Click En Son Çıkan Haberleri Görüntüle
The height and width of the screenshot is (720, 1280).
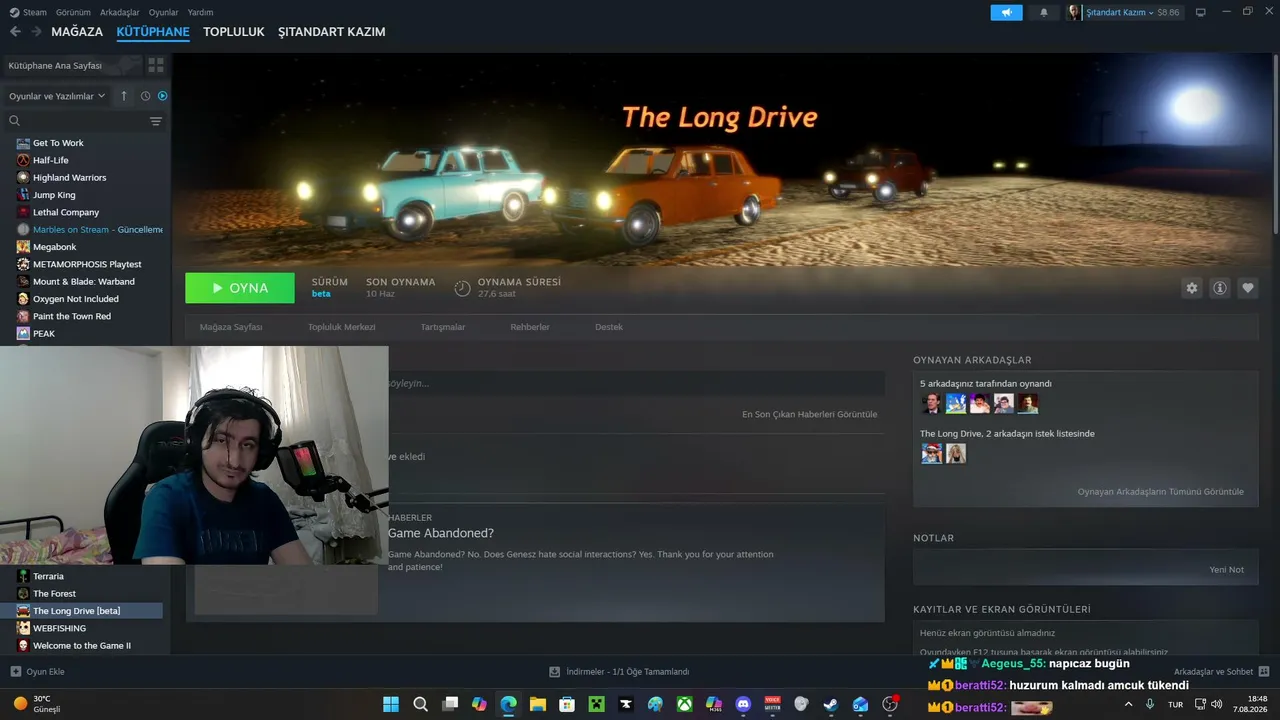(x=810, y=414)
